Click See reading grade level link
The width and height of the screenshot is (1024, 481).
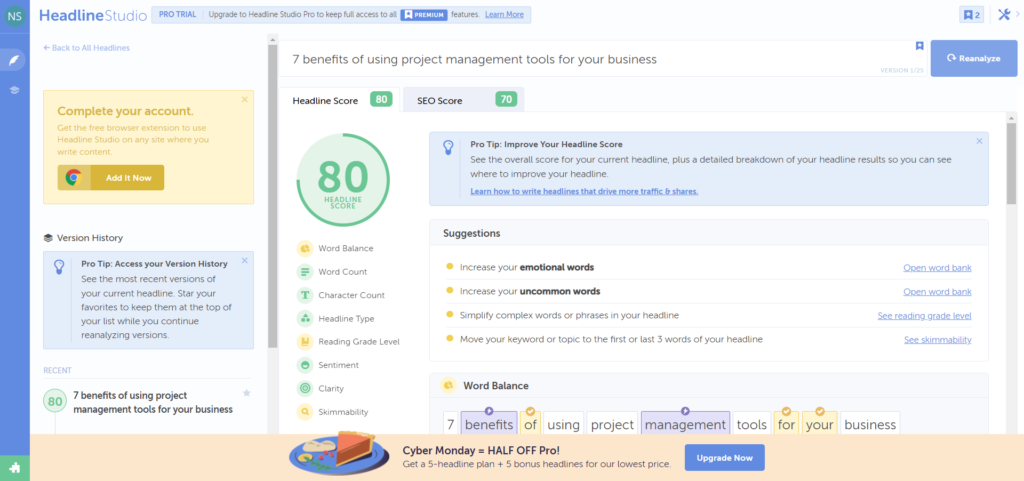924,316
